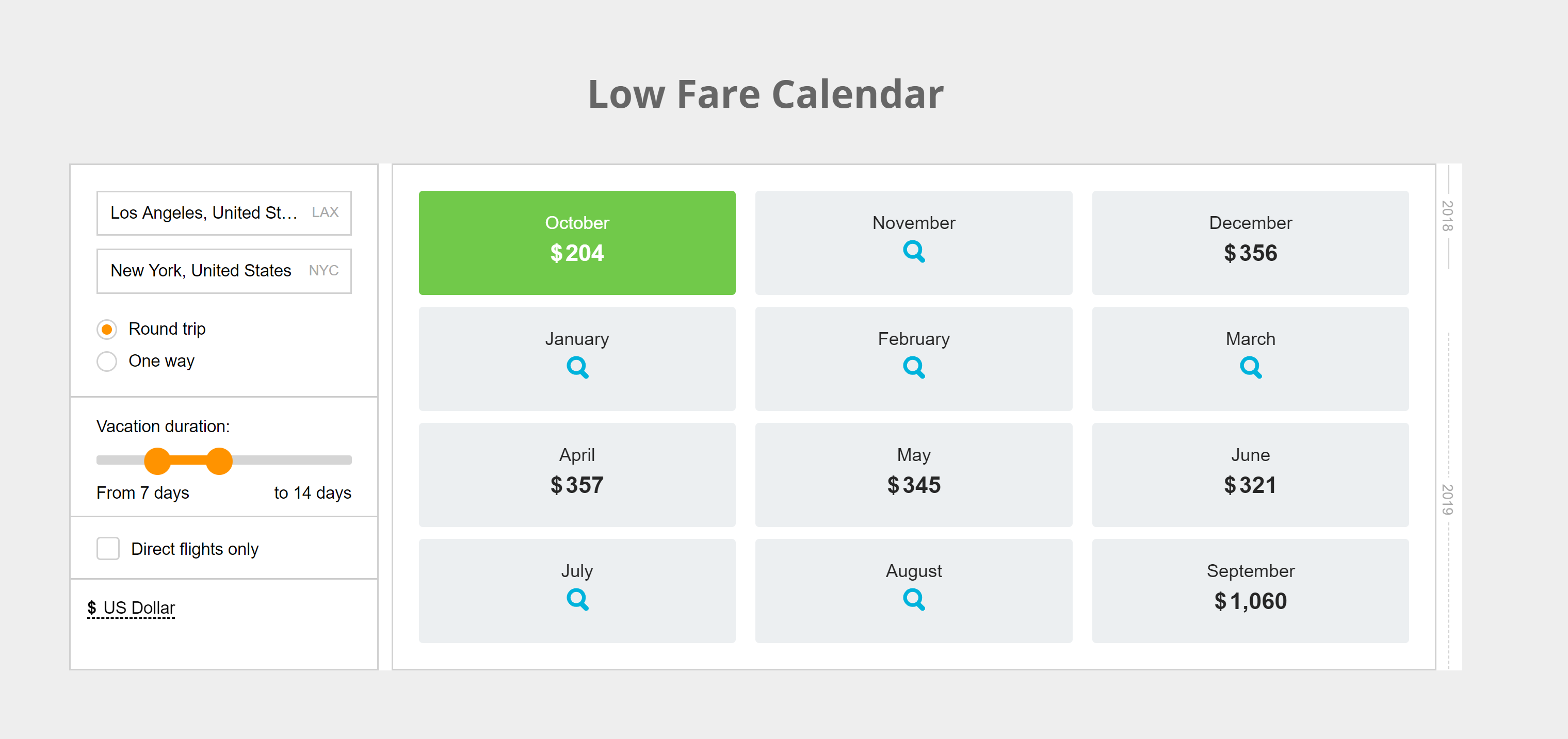This screenshot has height=739, width=1568.
Task: Click the maximum vacation duration slider handle
Action: [x=219, y=461]
